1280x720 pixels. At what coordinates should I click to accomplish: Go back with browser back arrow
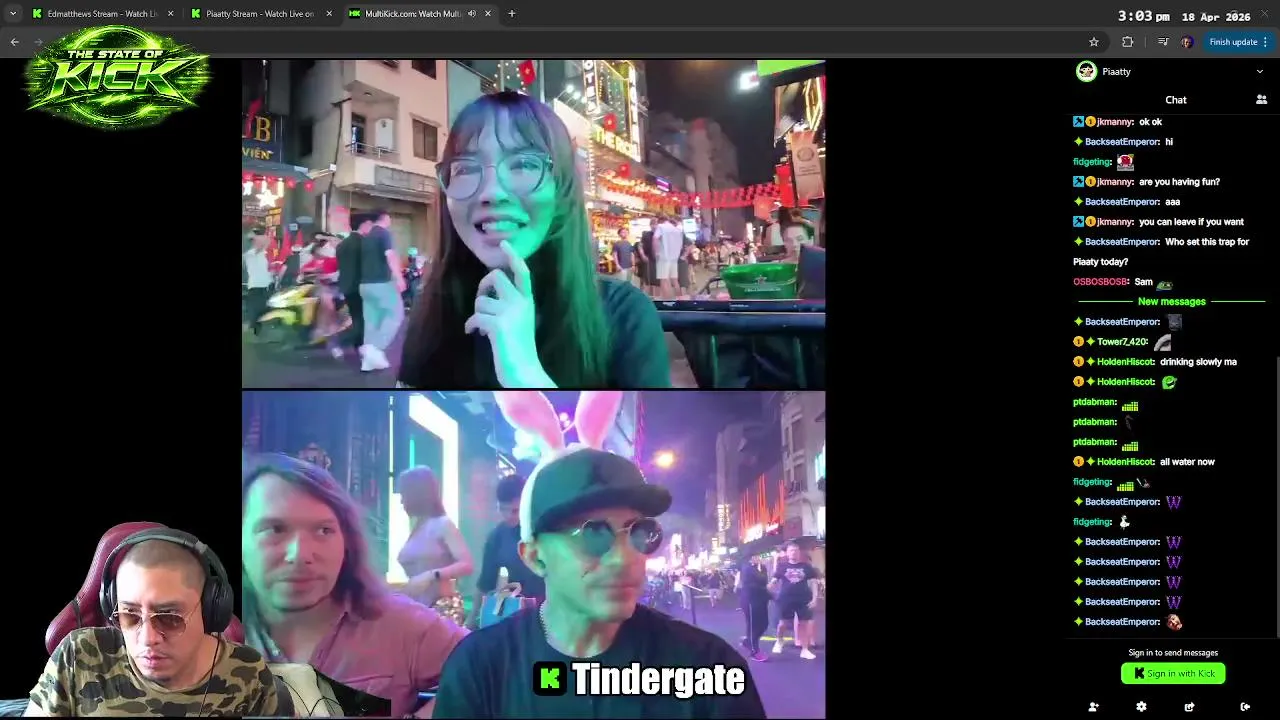pyautogui.click(x=15, y=42)
